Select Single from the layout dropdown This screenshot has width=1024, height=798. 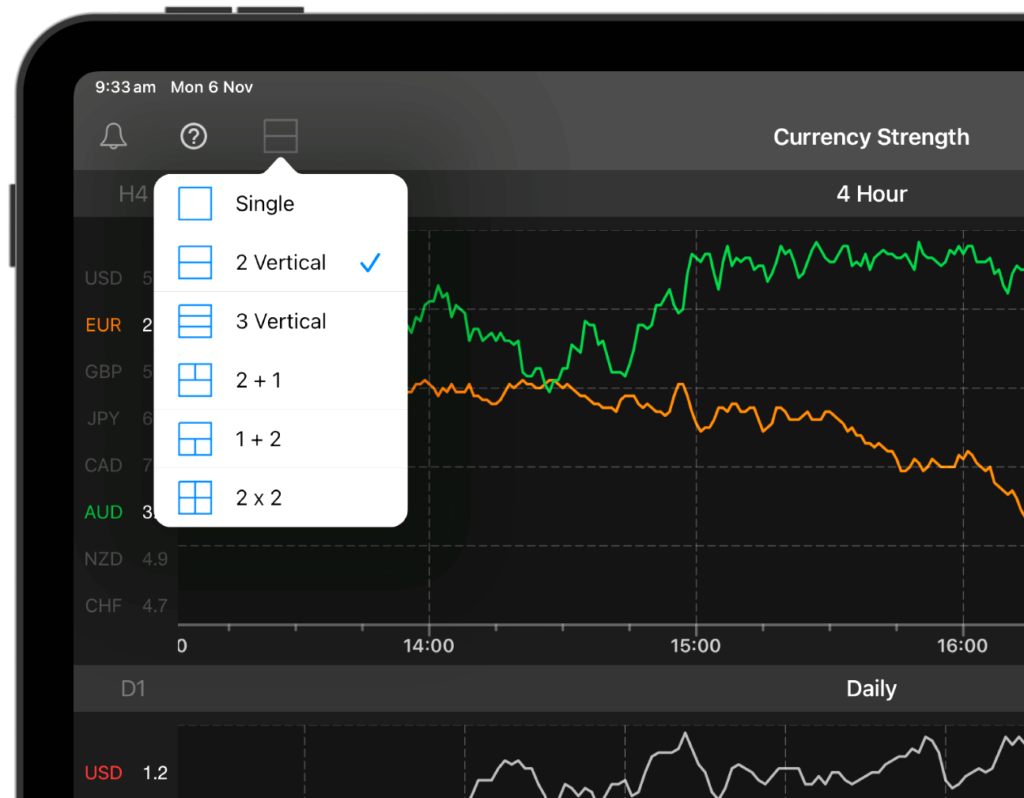264,203
